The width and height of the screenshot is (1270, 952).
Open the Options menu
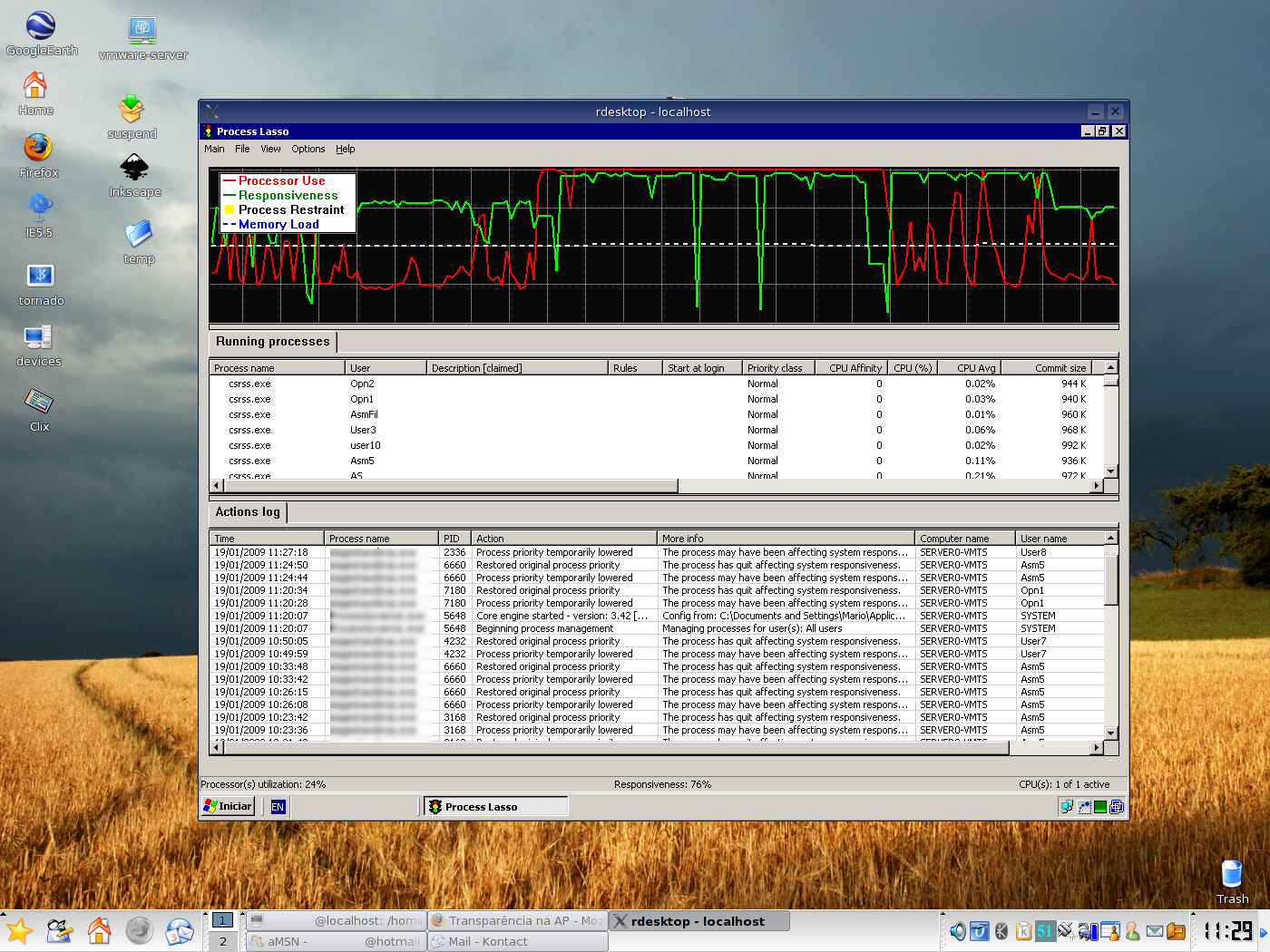pyautogui.click(x=308, y=149)
